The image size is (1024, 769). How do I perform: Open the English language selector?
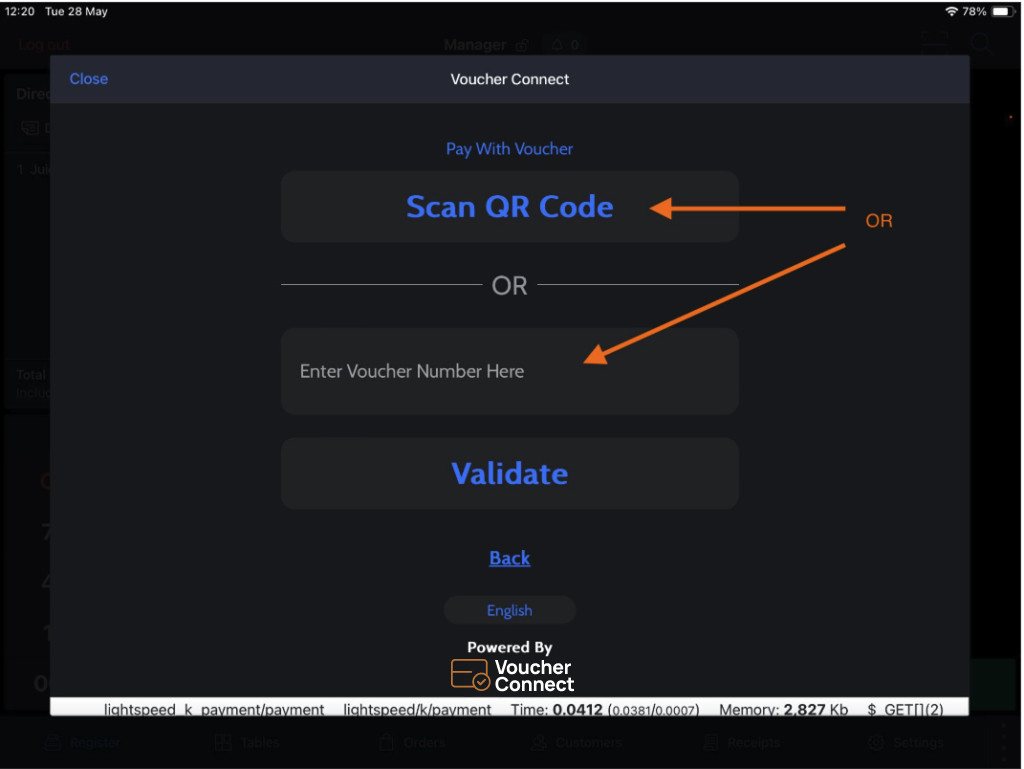(x=509, y=610)
